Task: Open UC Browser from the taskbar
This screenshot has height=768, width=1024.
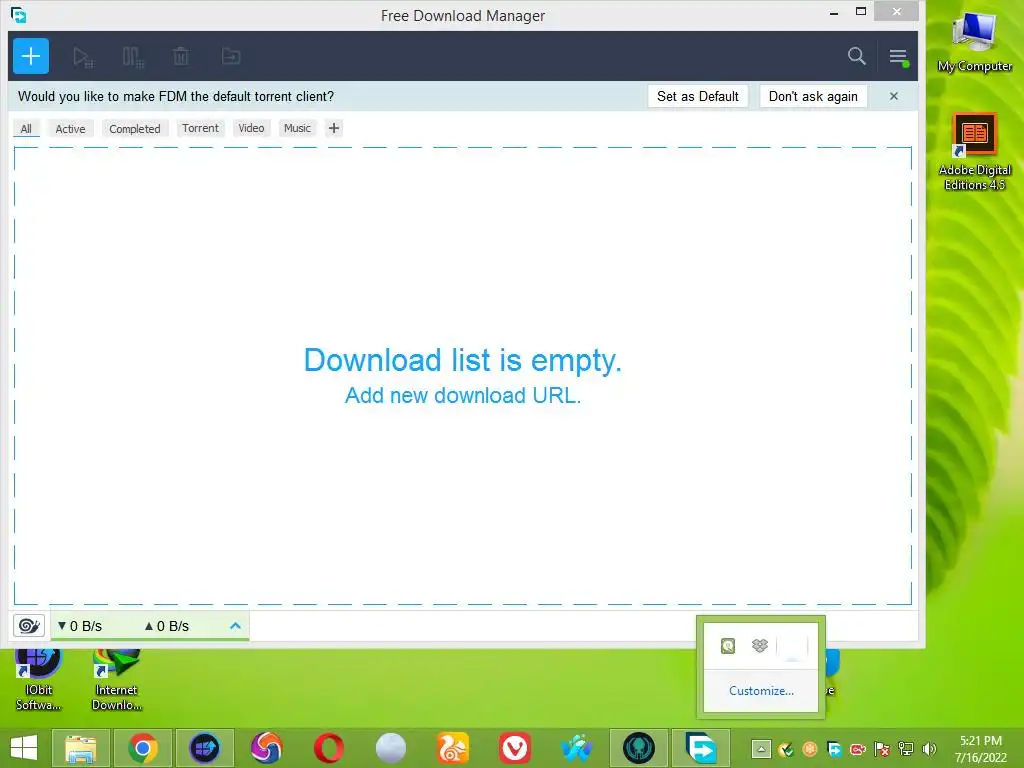Action: point(453,748)
